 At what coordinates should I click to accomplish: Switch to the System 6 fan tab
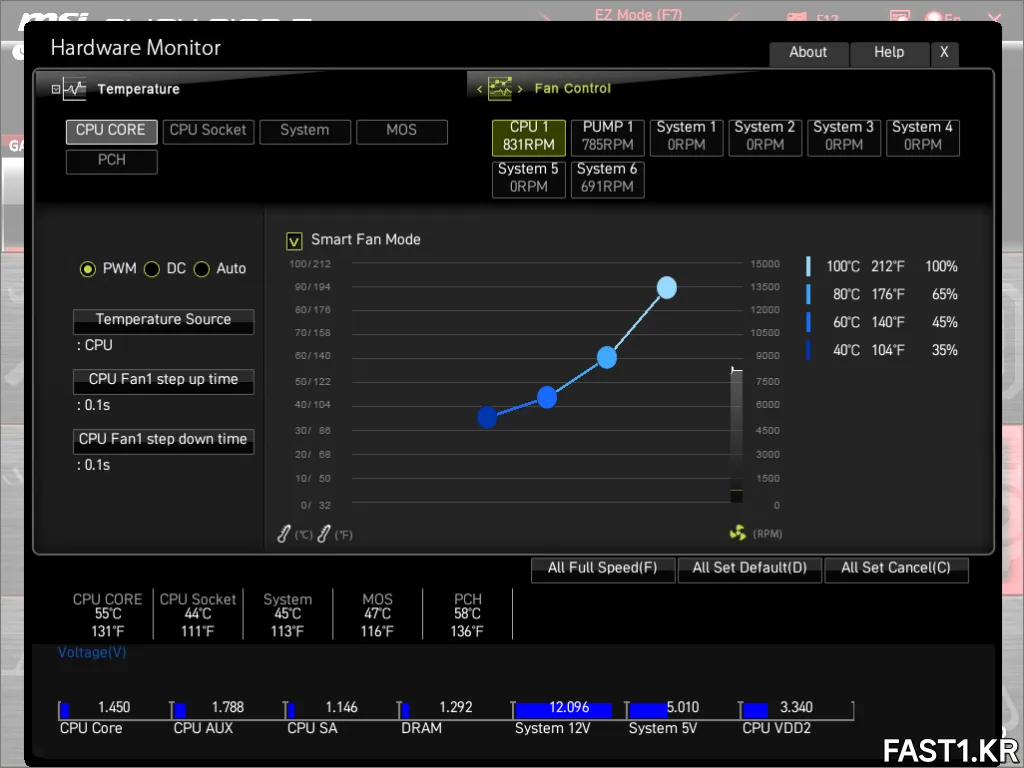tap(607, 178)
